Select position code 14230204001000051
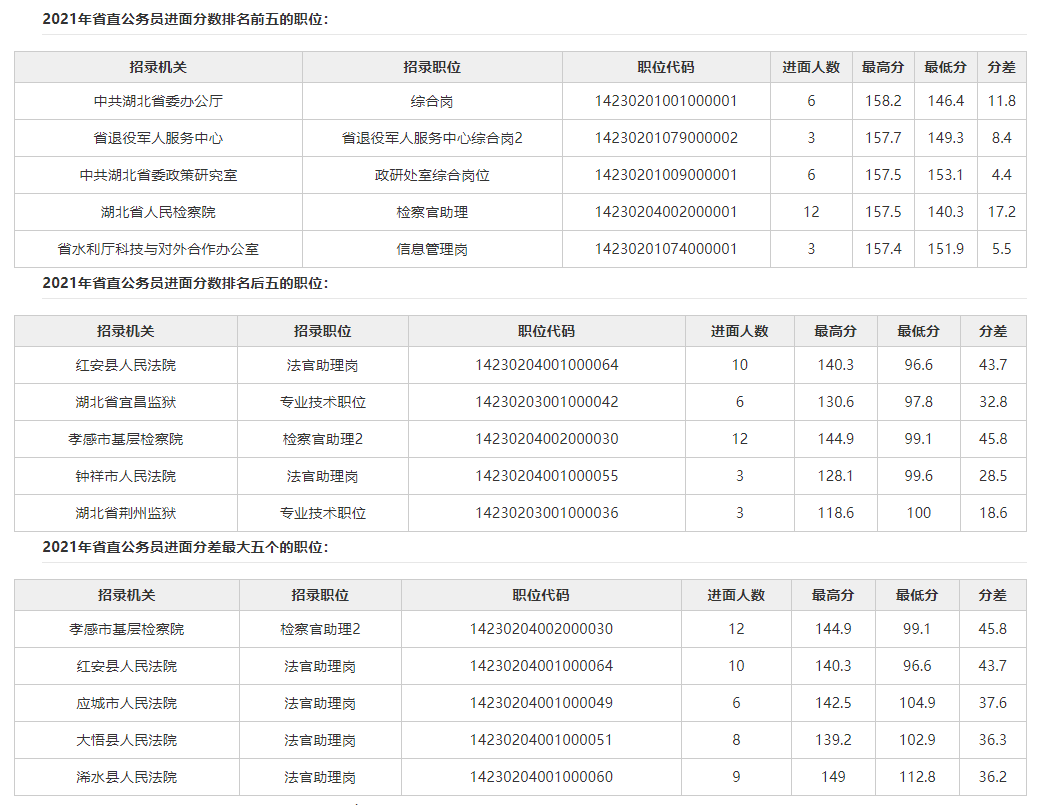This screenshot has width=1042, height=805. pyautogui.click(x=541, y=741)
